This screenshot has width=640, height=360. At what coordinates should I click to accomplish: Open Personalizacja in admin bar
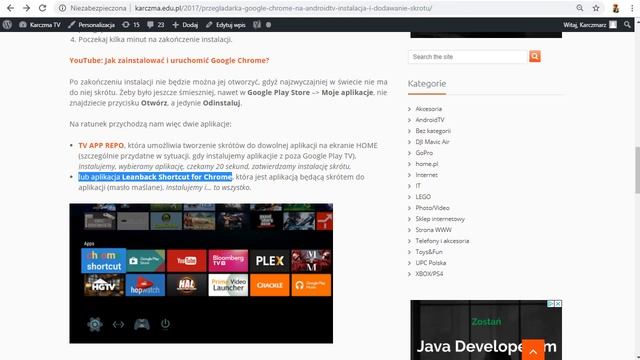click(91, 25)
